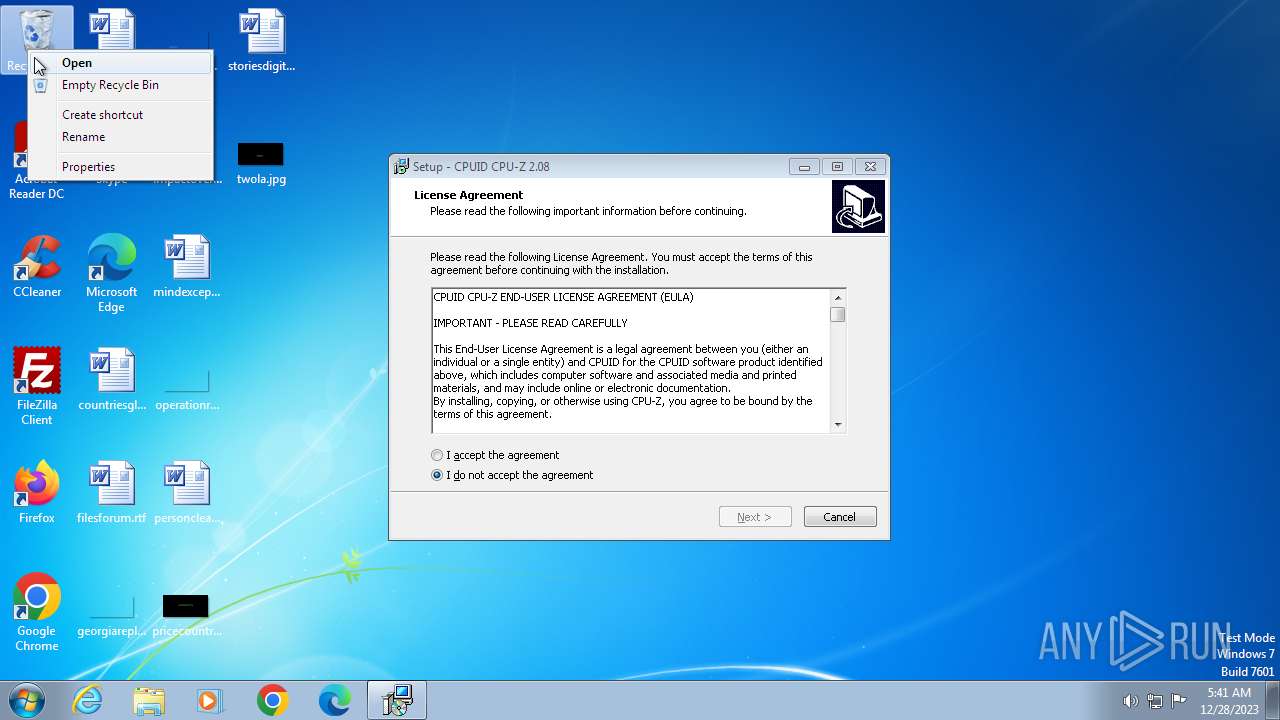Open the CCleaner desktop icon
This screenshot has width=1280, height=720.
pos(37,267)
